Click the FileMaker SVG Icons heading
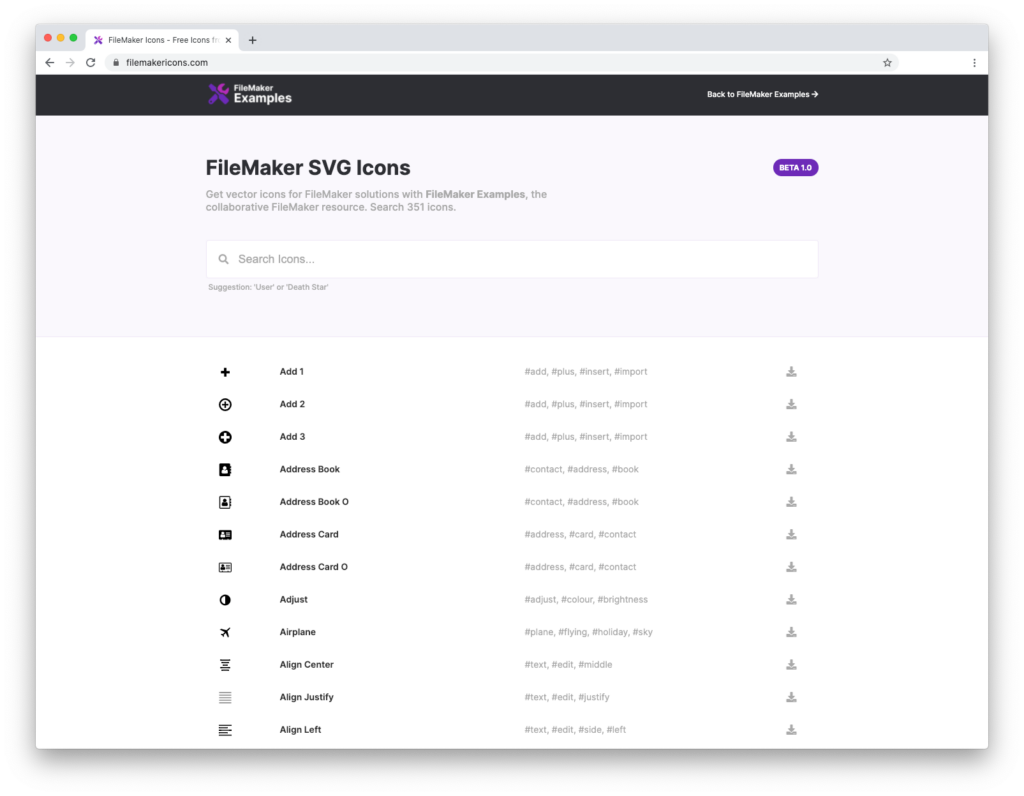Screen dimensions: 1024x796 (308, 168)
